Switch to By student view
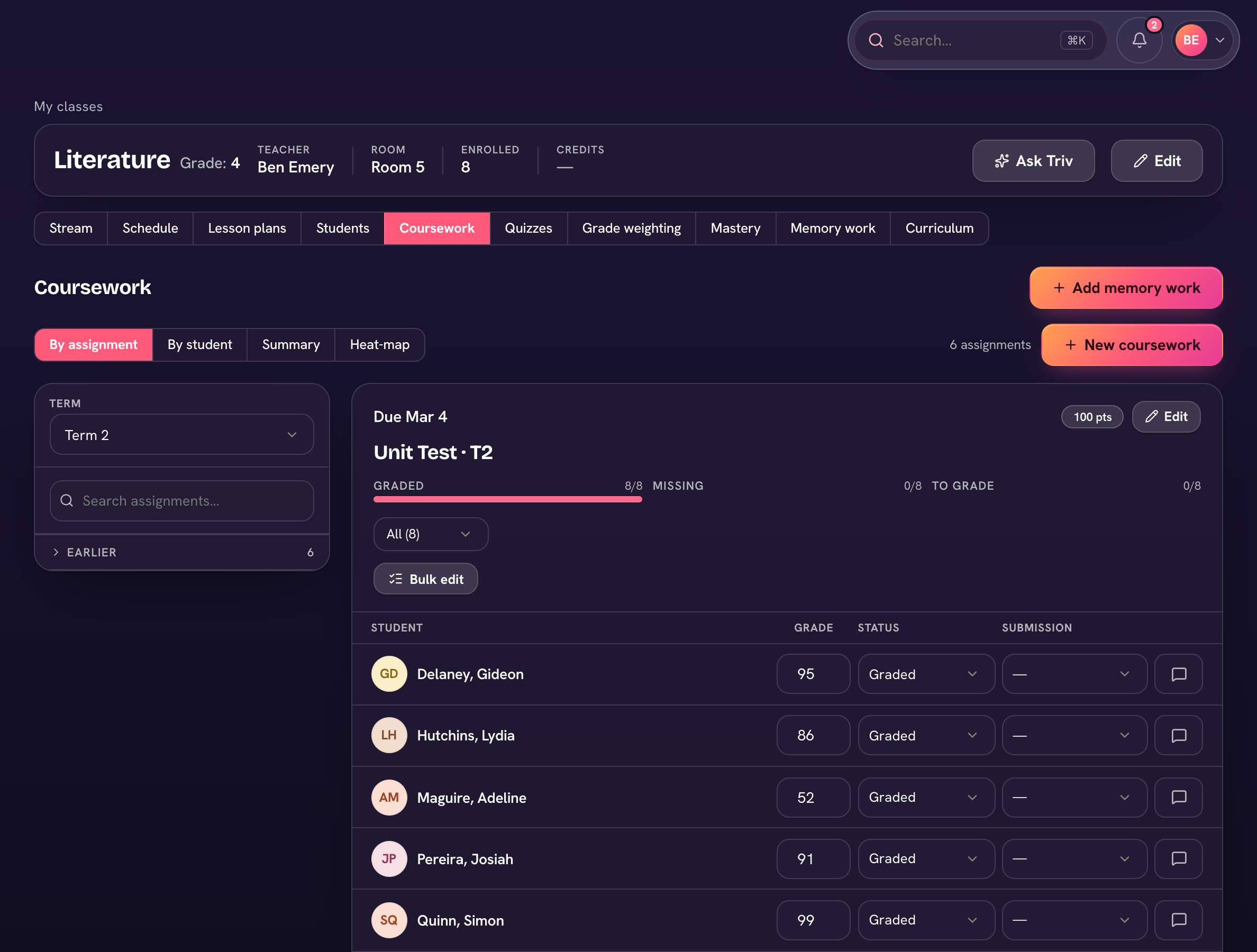This screenshot has width=1257, height=952. 199,345
